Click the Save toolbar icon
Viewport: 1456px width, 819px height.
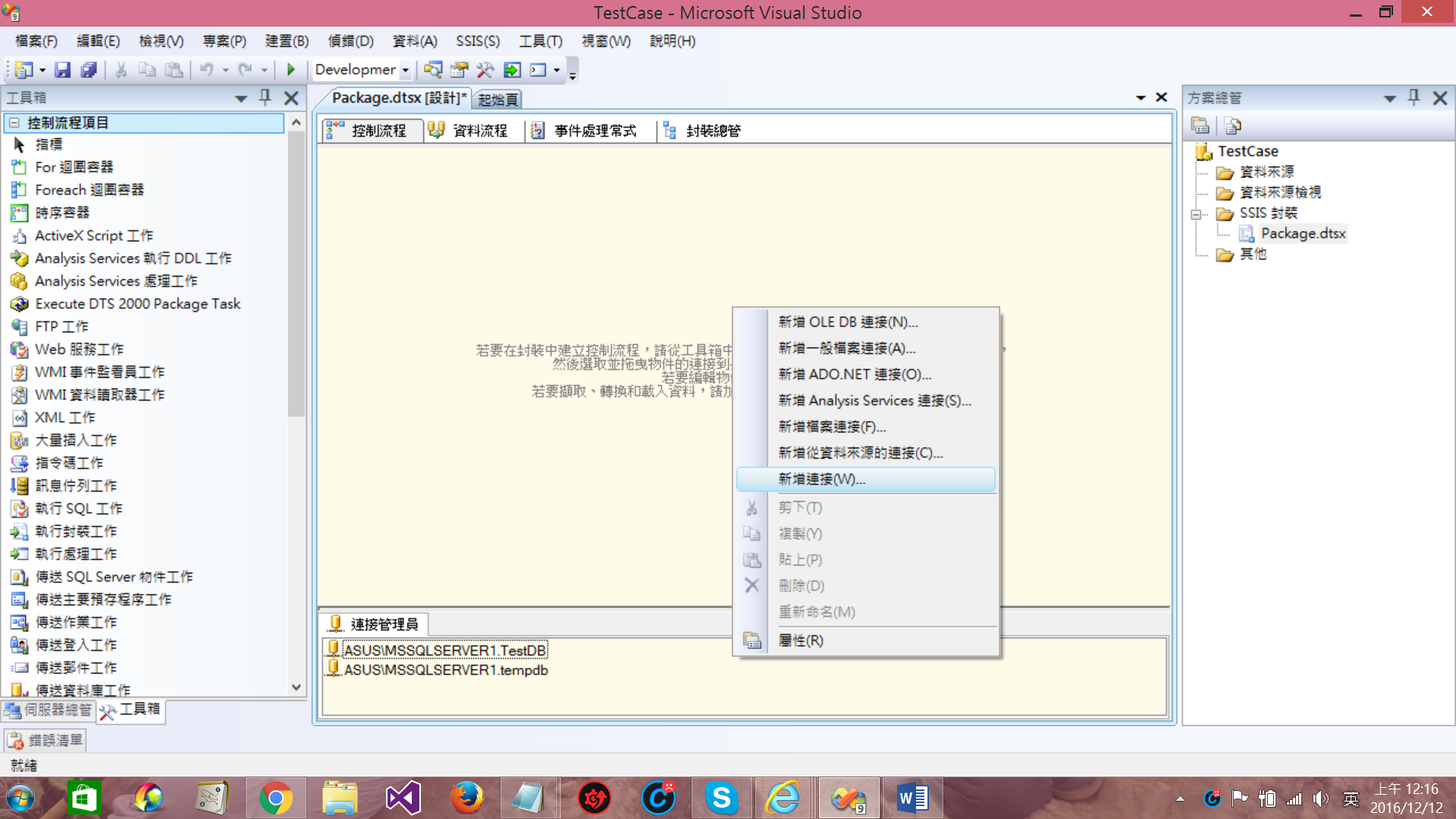(62, 70)
